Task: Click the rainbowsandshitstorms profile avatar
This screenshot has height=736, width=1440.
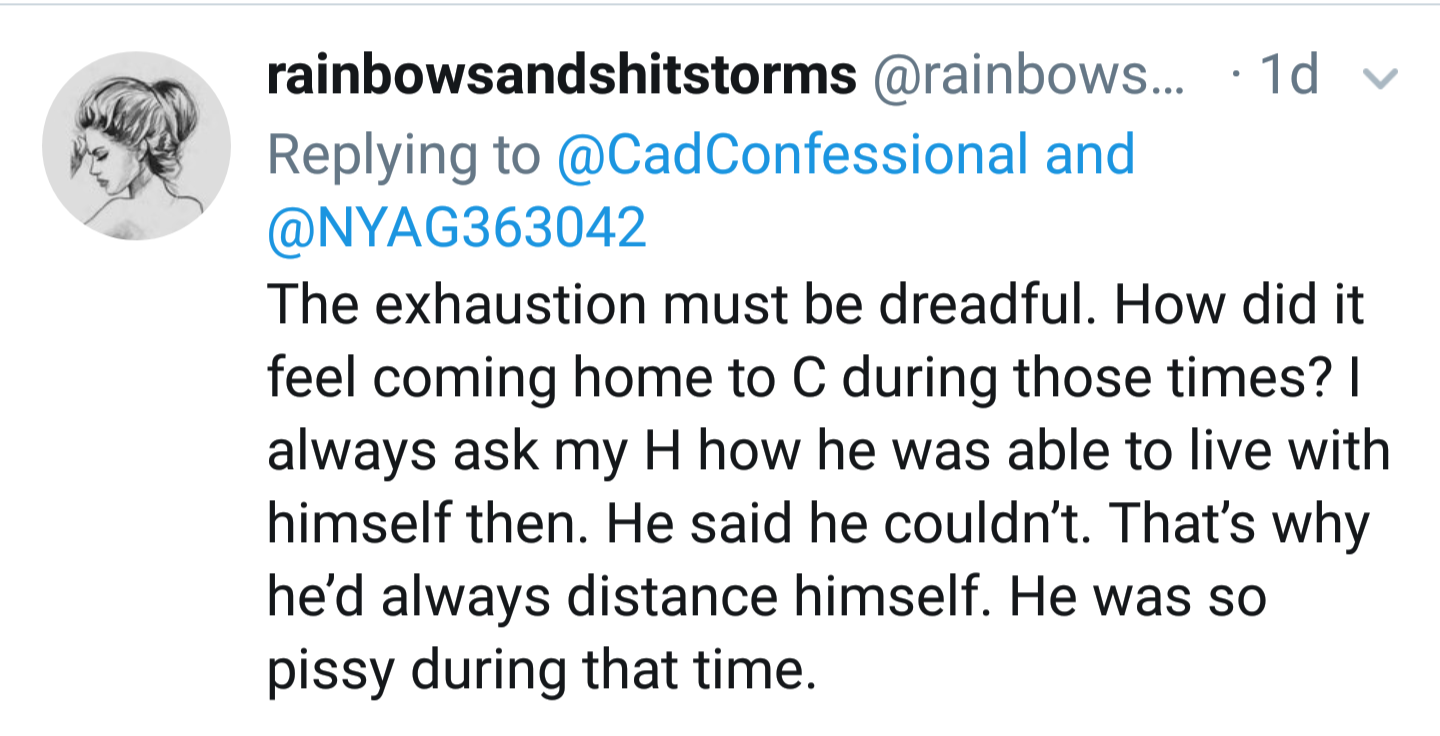Action: coord(136,146)
